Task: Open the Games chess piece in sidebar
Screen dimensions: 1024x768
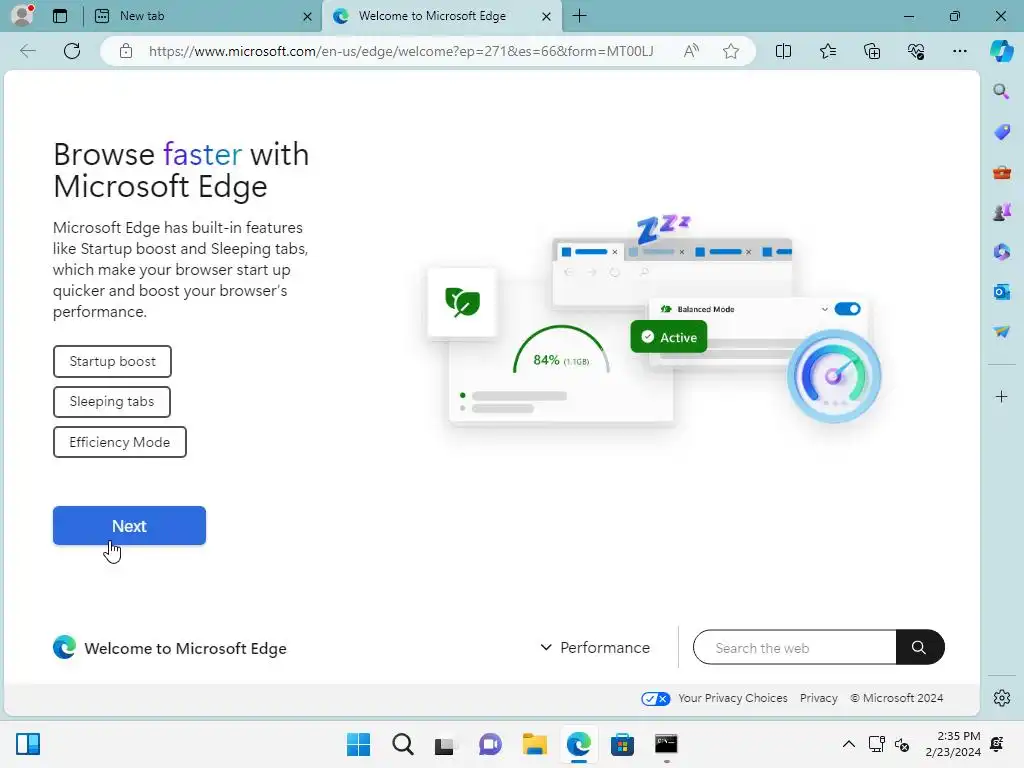Action: click(x=1001, y=212)
